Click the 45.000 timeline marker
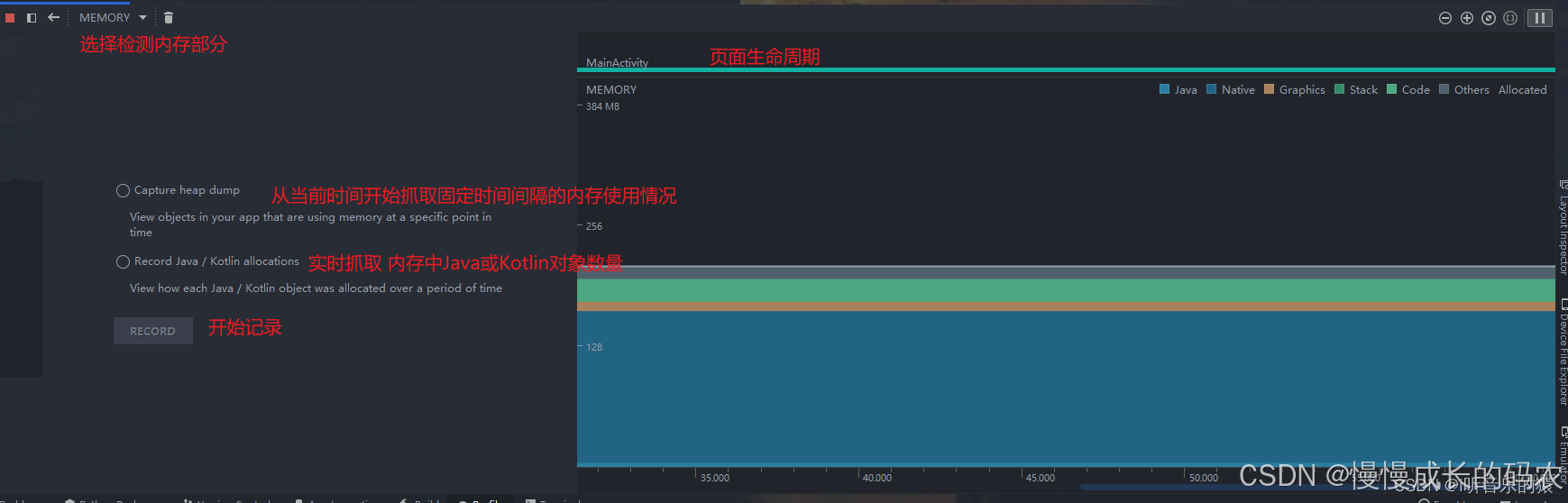Viewport: 1568px width, 503px height. [1041, 478]
